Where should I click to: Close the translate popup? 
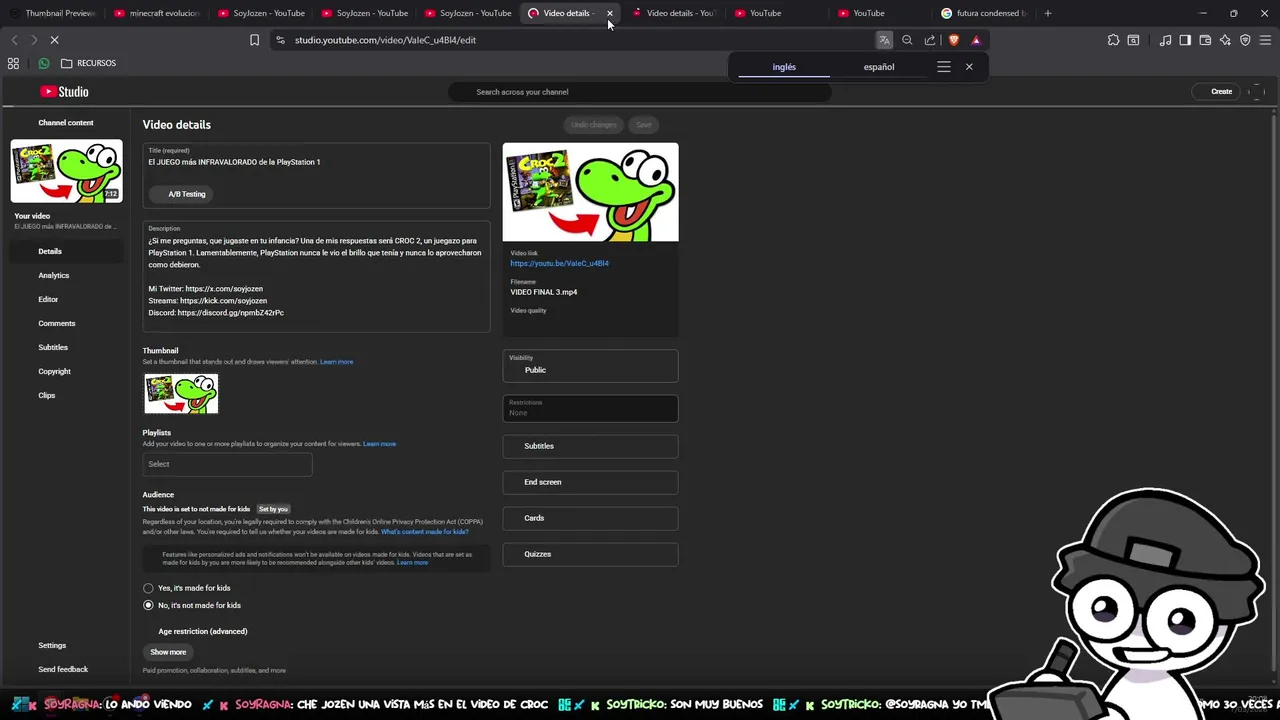969,67
